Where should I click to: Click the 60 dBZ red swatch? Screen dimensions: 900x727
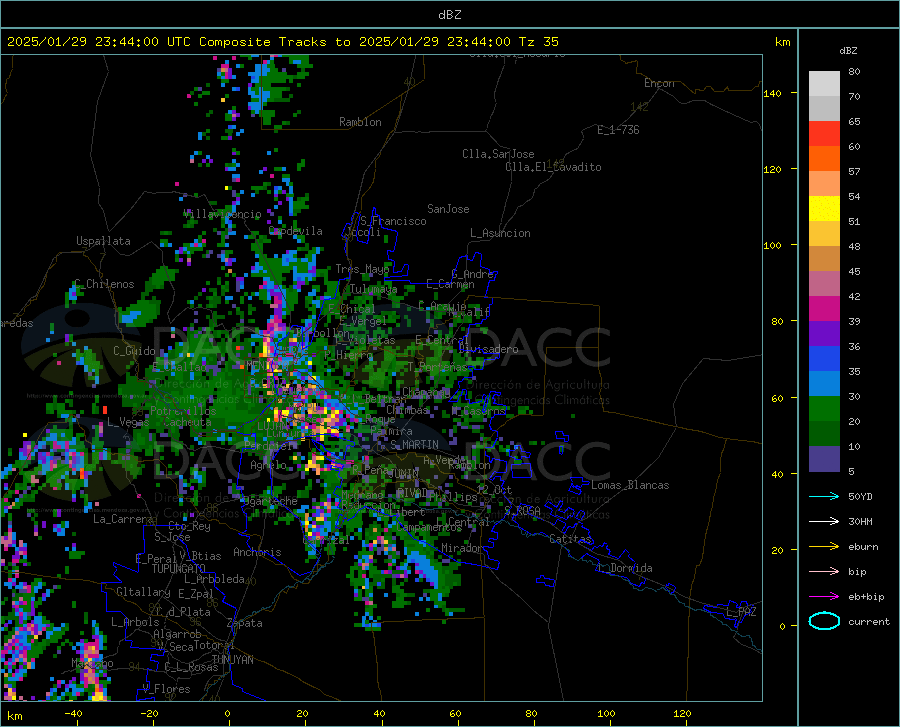(824, 134)
